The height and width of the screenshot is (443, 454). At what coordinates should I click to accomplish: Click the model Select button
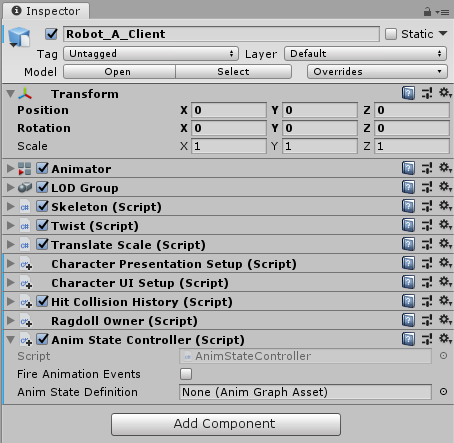pos(233,71)
